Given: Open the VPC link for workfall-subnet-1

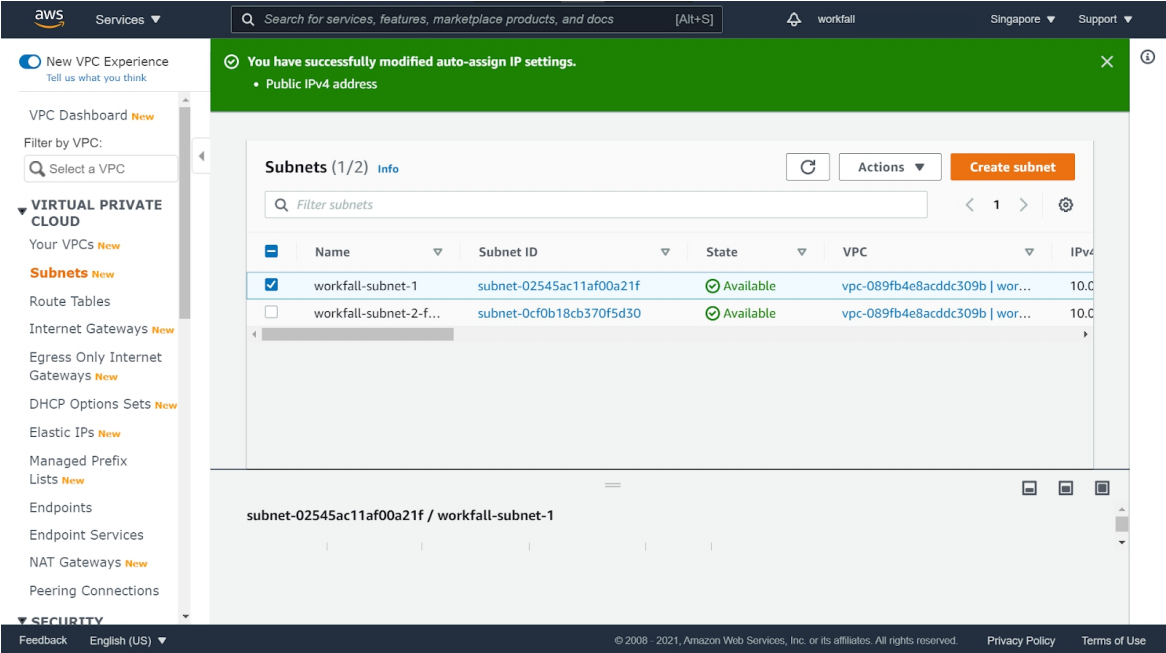Looking at the screenshot, I should coord(936,286).
